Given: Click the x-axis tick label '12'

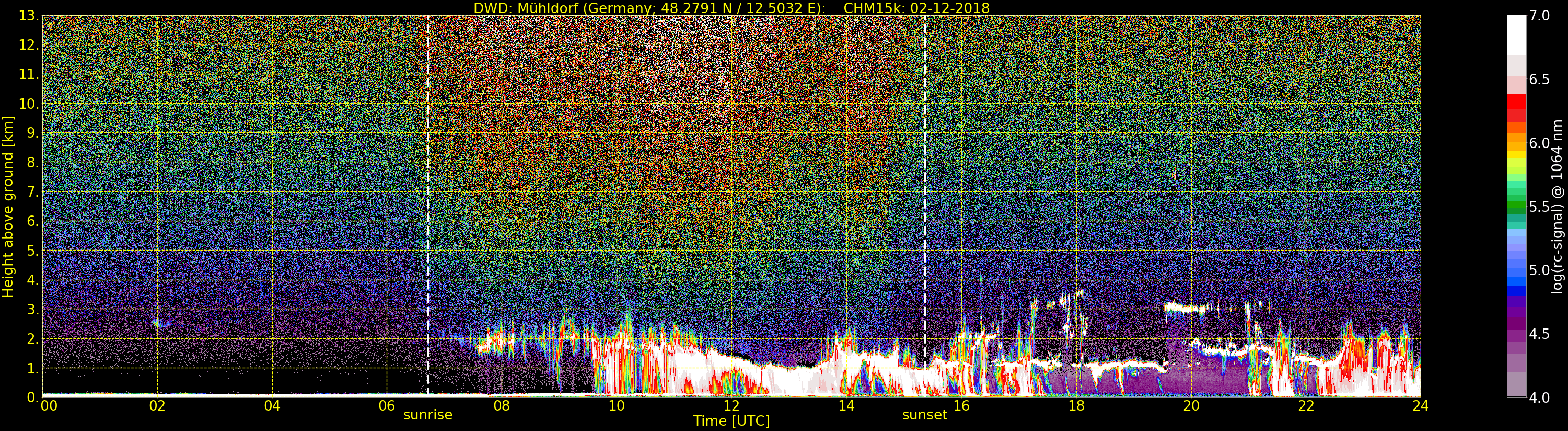Looking at the screenshot, I should tap(731, 406).
